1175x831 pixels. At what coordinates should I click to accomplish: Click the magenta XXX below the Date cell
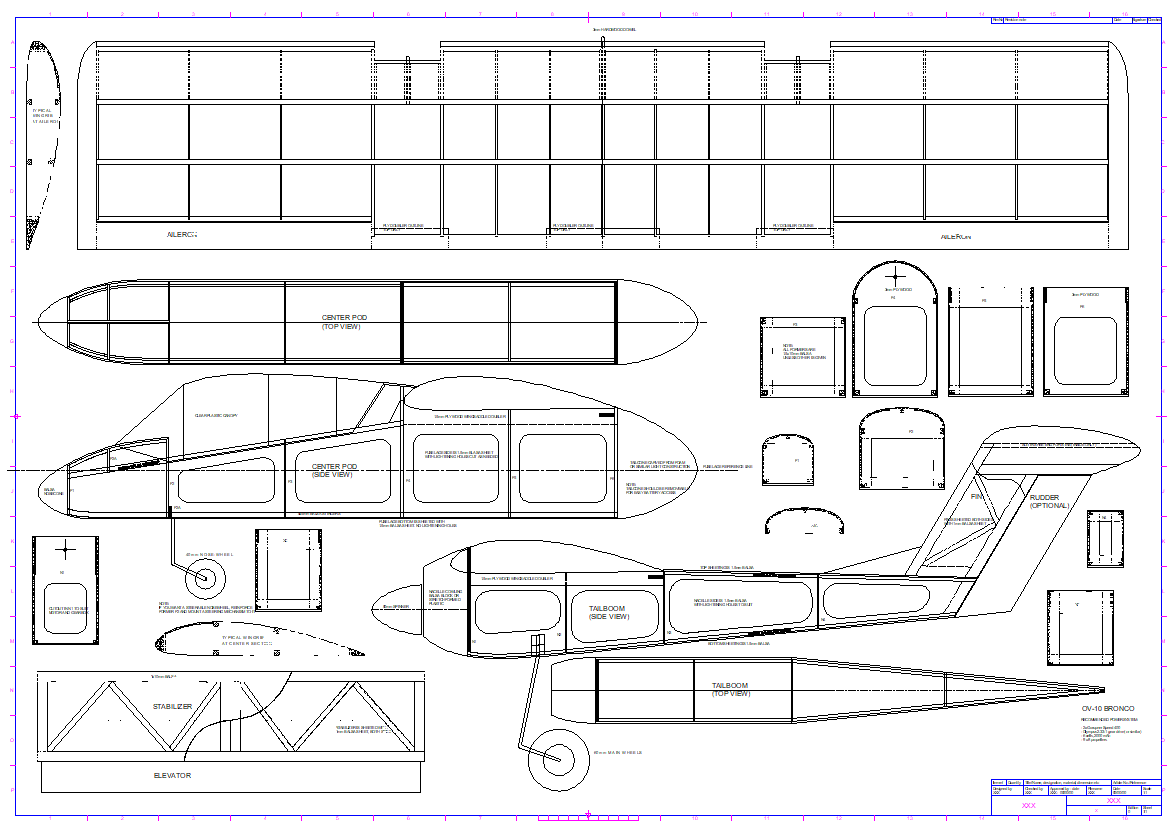(x=1114, y=800)
